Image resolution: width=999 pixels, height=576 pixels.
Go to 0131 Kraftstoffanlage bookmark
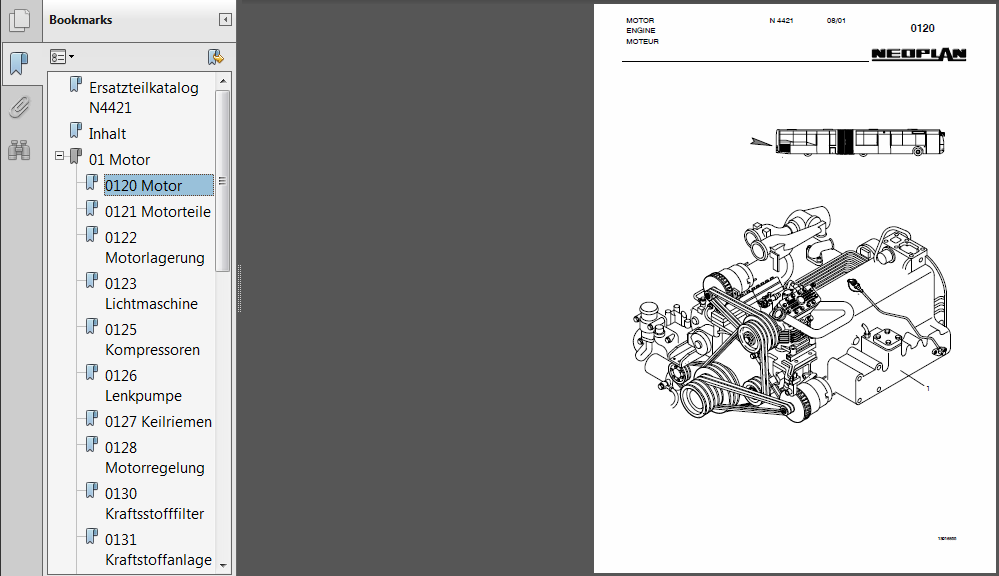click(158, 549)
